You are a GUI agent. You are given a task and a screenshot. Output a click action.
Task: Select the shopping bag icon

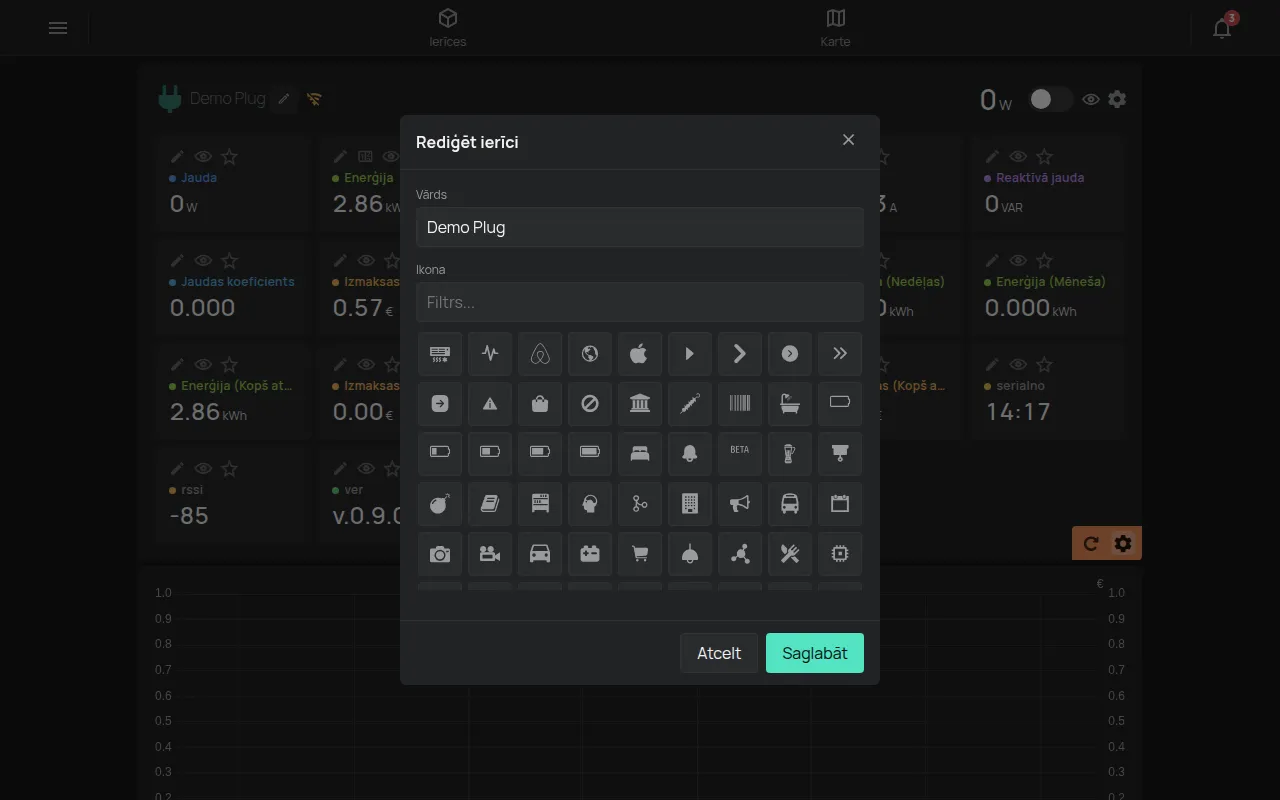540,403
